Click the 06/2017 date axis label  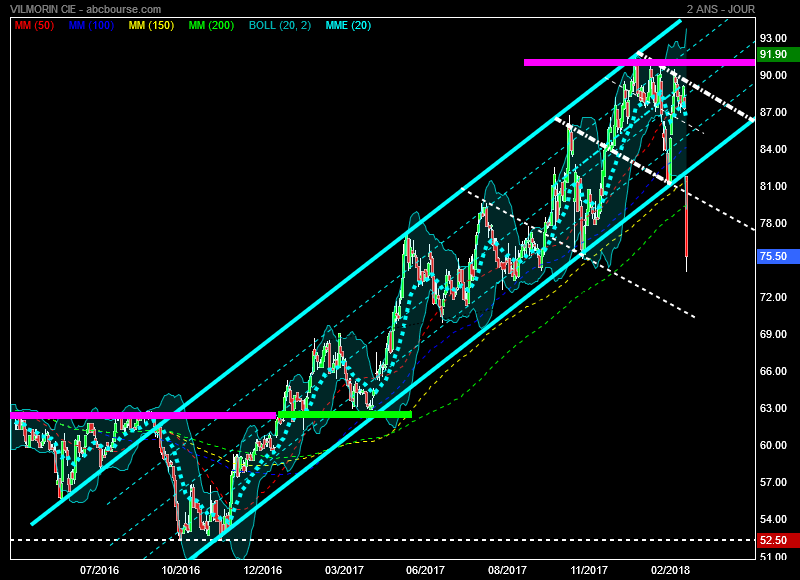point(425,570)
